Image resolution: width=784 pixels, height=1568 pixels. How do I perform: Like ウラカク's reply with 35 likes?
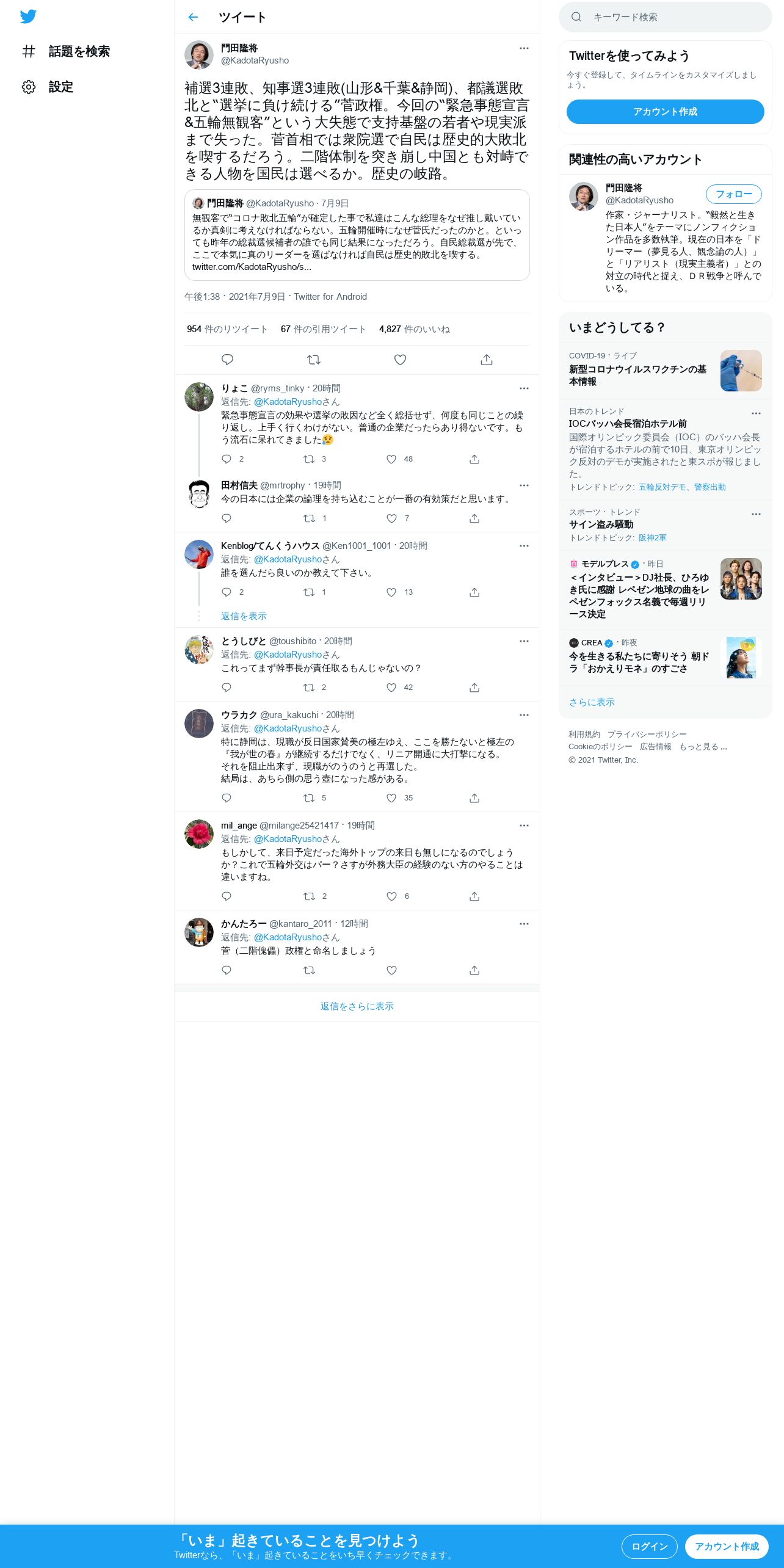(391, 798)
